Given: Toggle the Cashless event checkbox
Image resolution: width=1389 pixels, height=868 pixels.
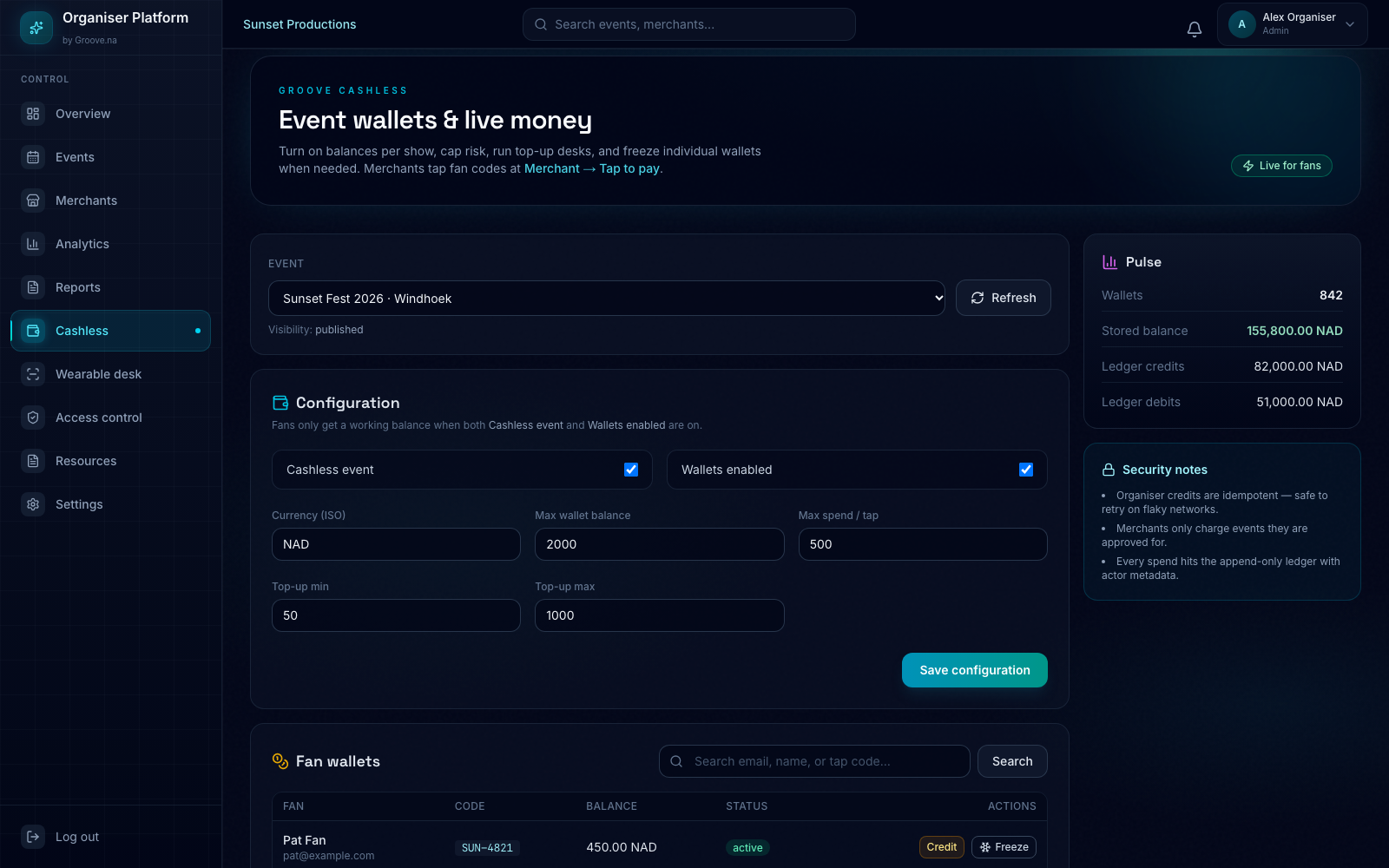Looking at the screenshot, I should [631, 470].
